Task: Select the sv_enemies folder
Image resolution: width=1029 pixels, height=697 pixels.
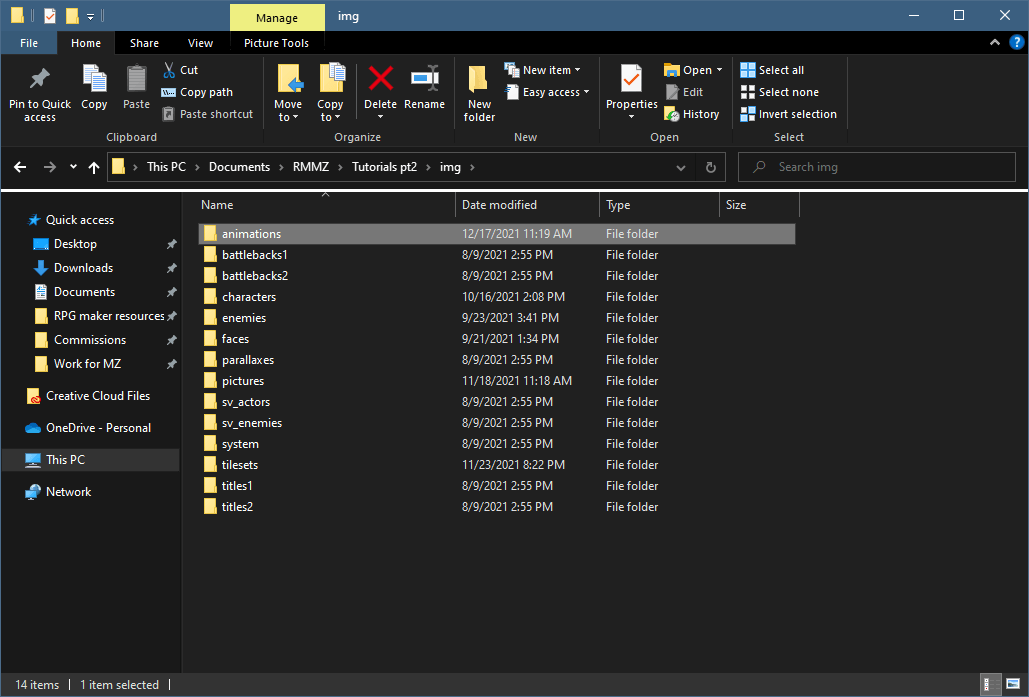Action: tap(496, 423)
